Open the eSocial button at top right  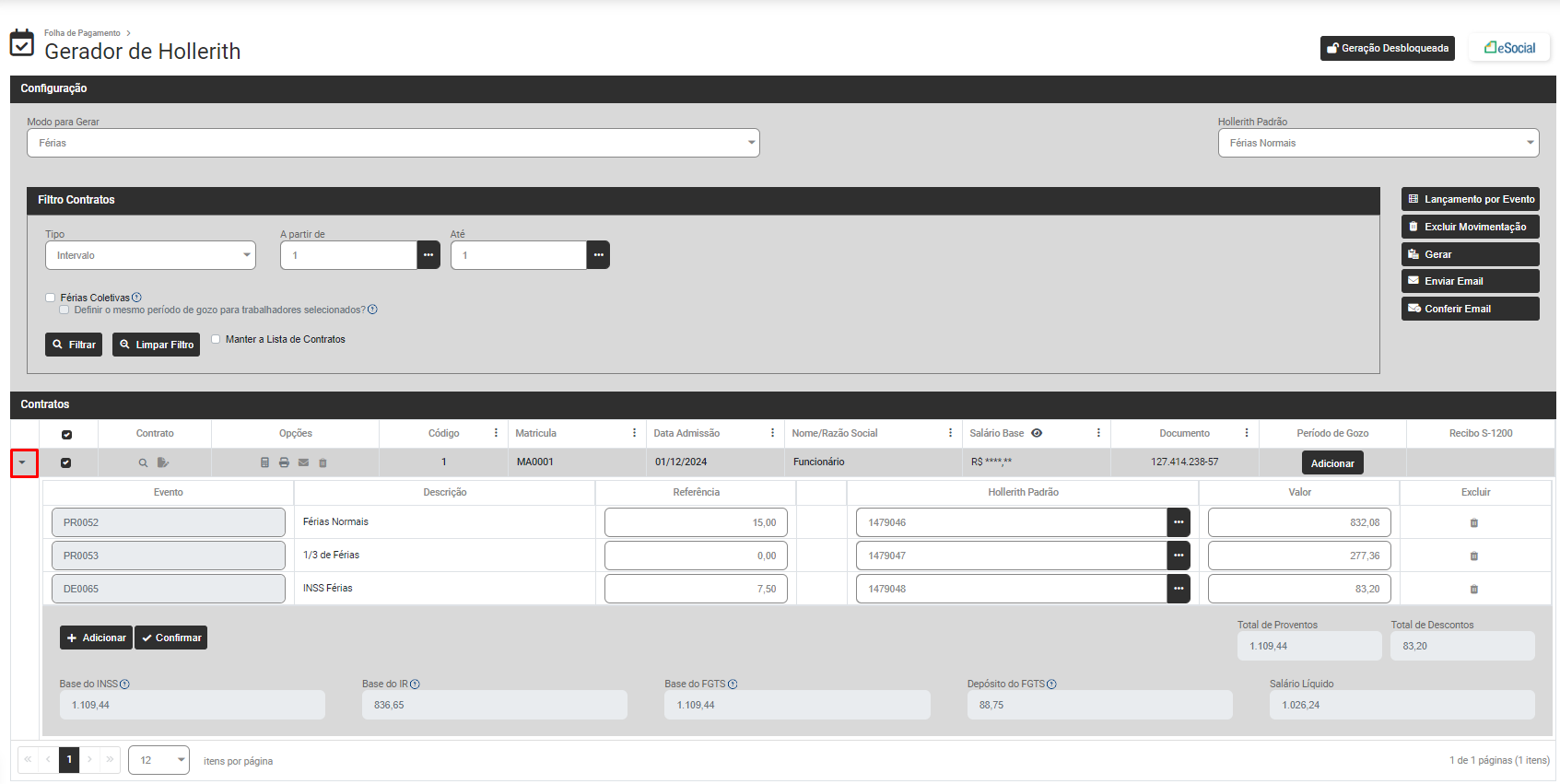pos(1509,48)
